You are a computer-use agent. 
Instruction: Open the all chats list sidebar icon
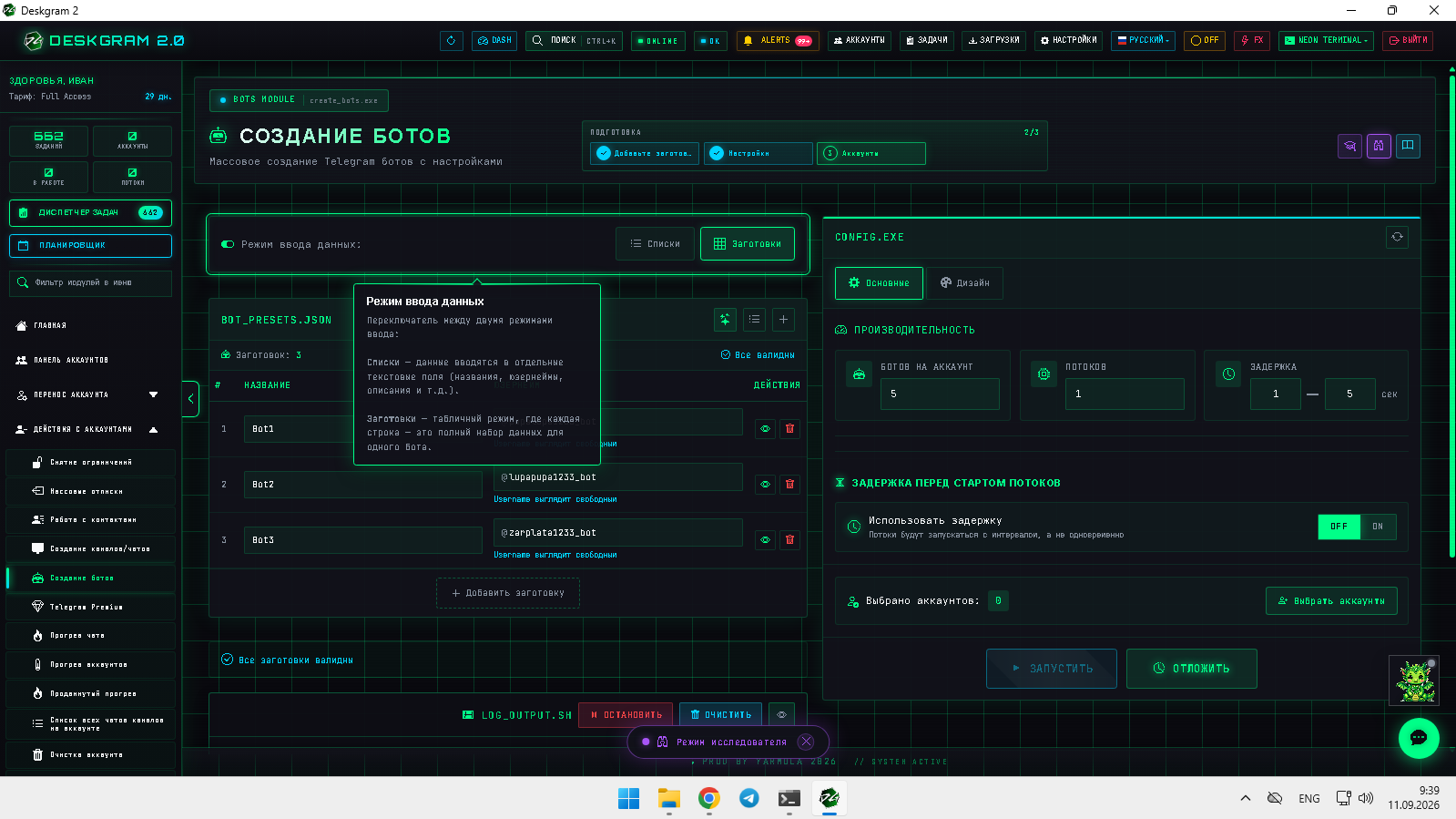coord(37,723)
